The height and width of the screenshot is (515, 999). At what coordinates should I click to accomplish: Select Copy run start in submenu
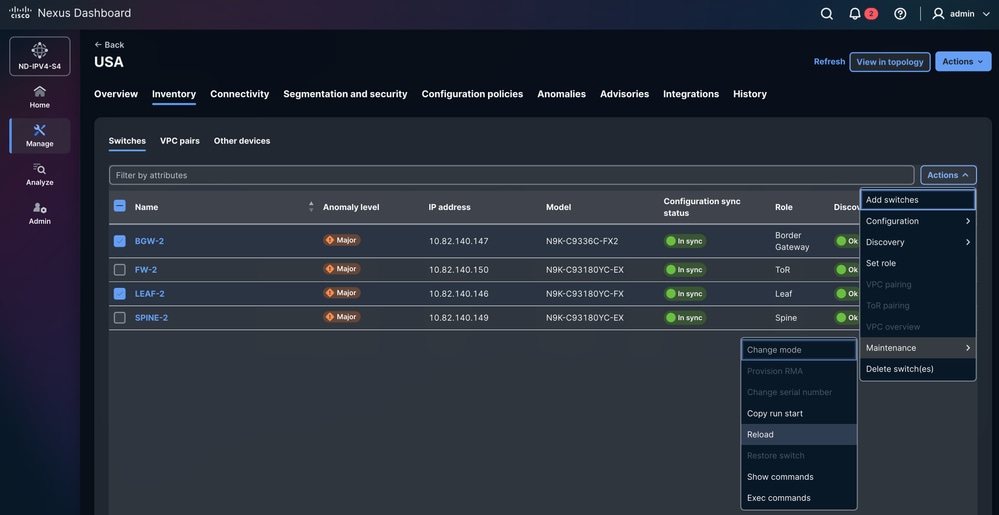799,414
